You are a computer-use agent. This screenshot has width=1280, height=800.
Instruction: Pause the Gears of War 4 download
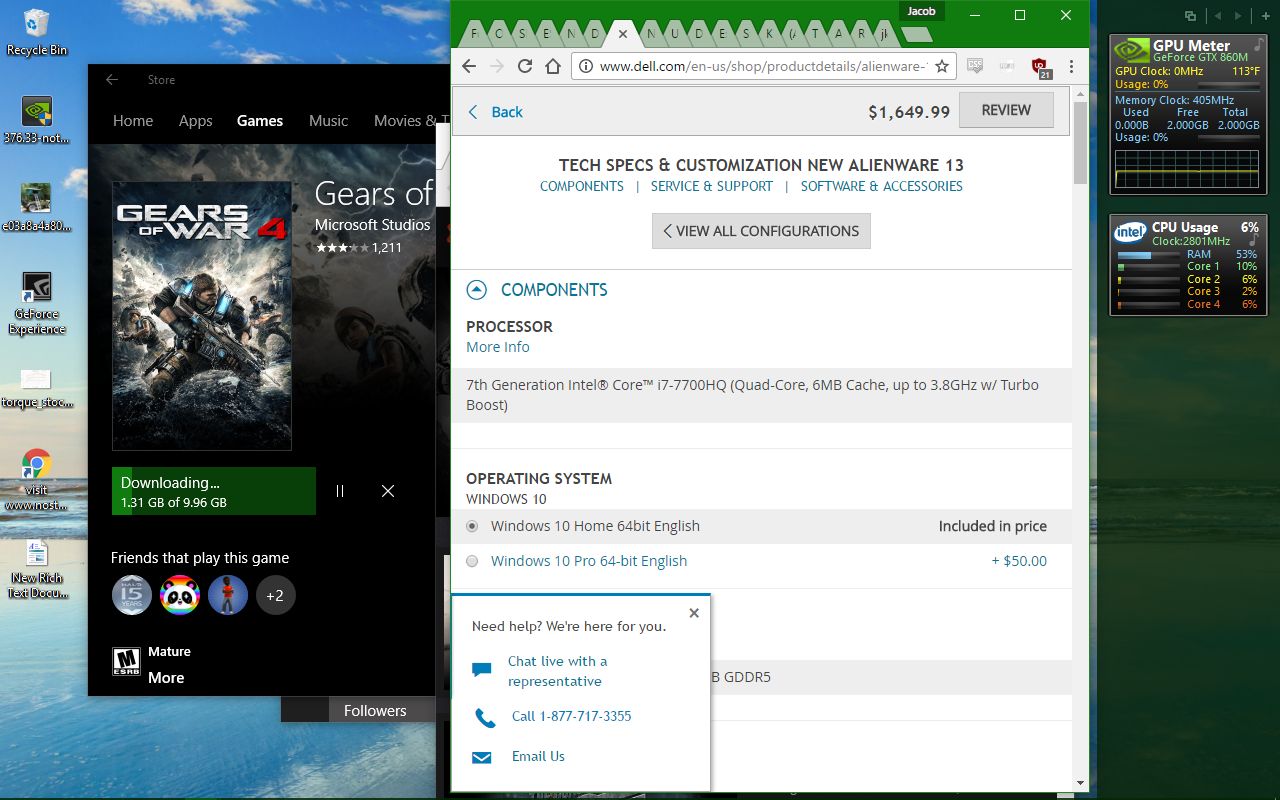pyautogui.click(x=340, y=491)
